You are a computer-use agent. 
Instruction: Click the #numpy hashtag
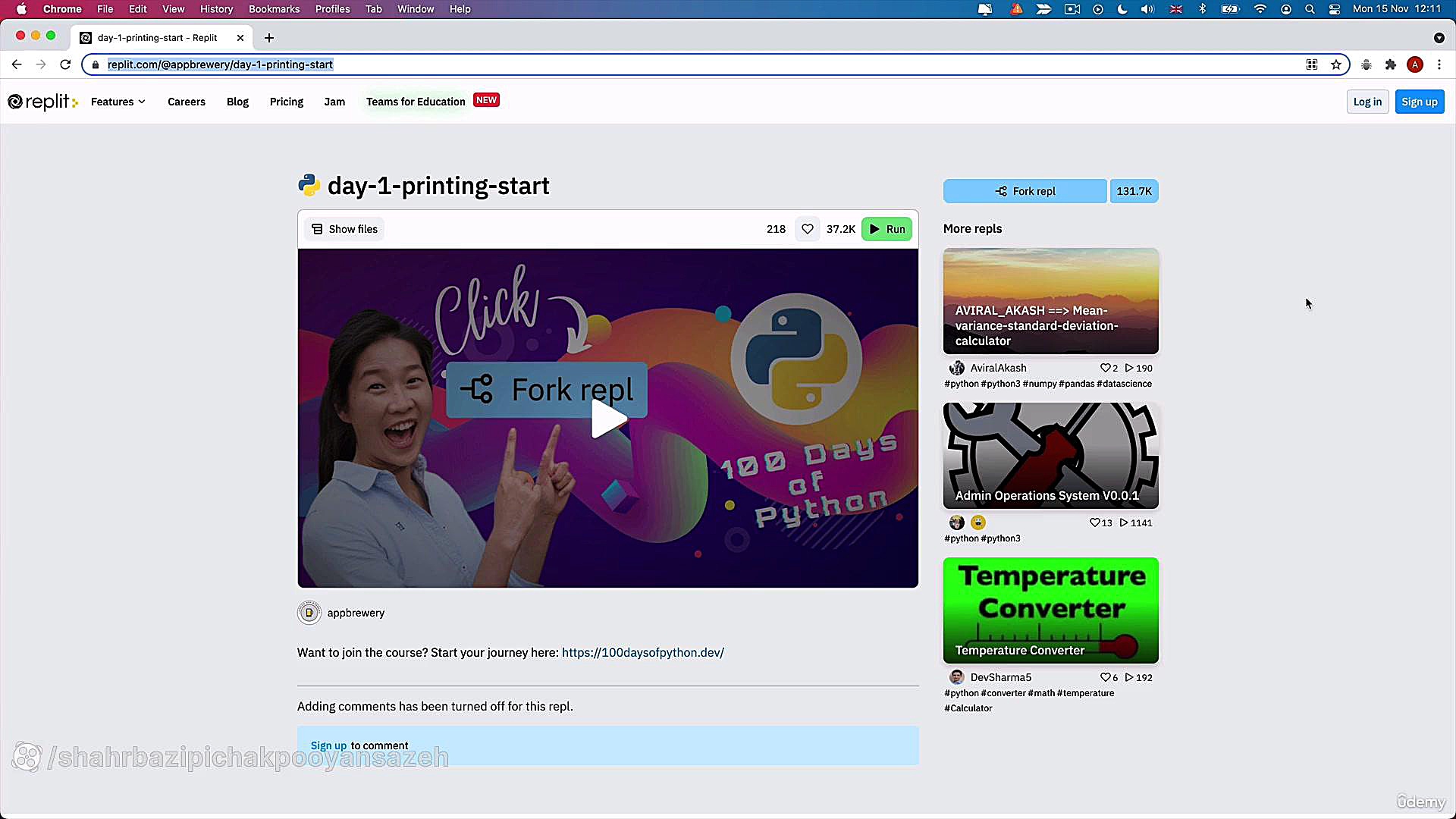[1040, 384]
